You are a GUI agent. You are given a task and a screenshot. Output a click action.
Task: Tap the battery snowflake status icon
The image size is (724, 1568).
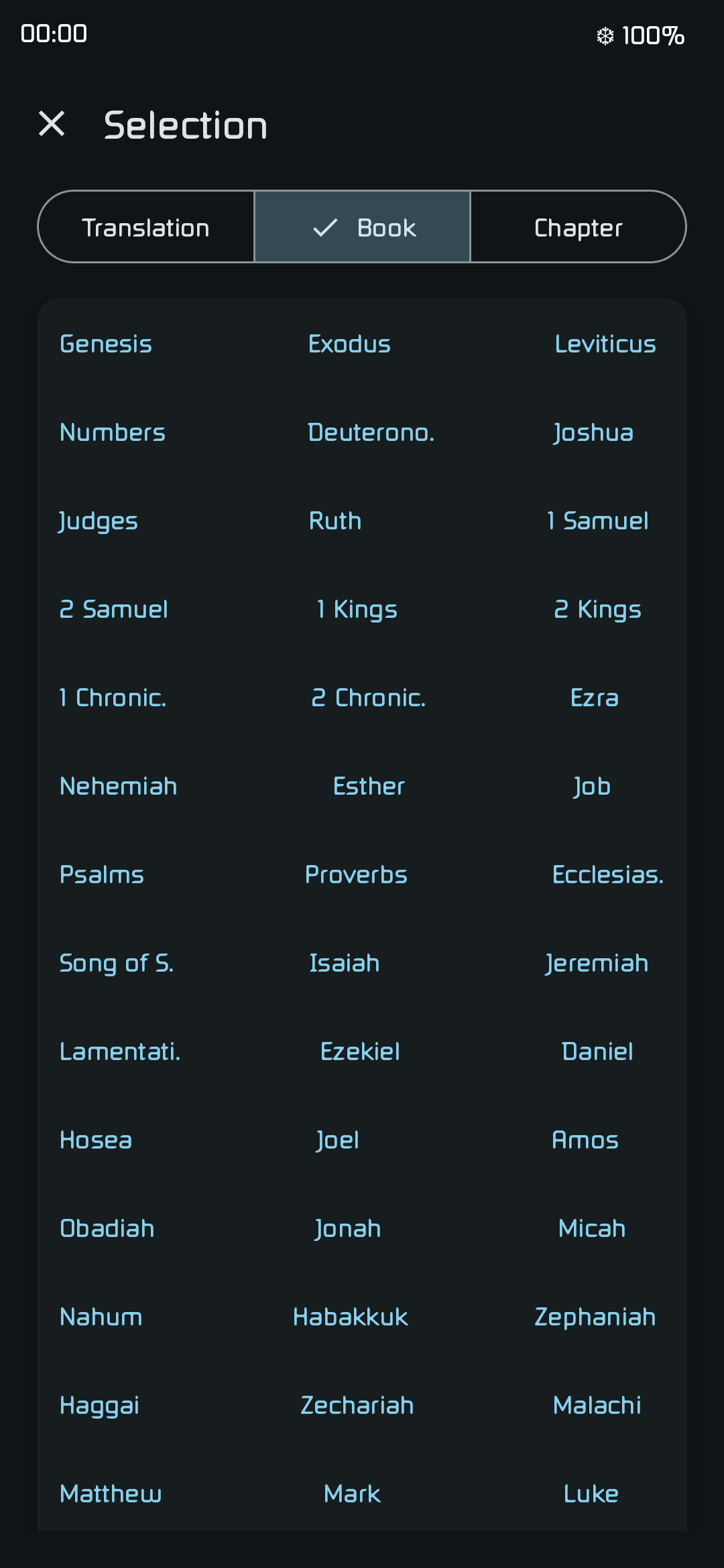pos(605,36)
